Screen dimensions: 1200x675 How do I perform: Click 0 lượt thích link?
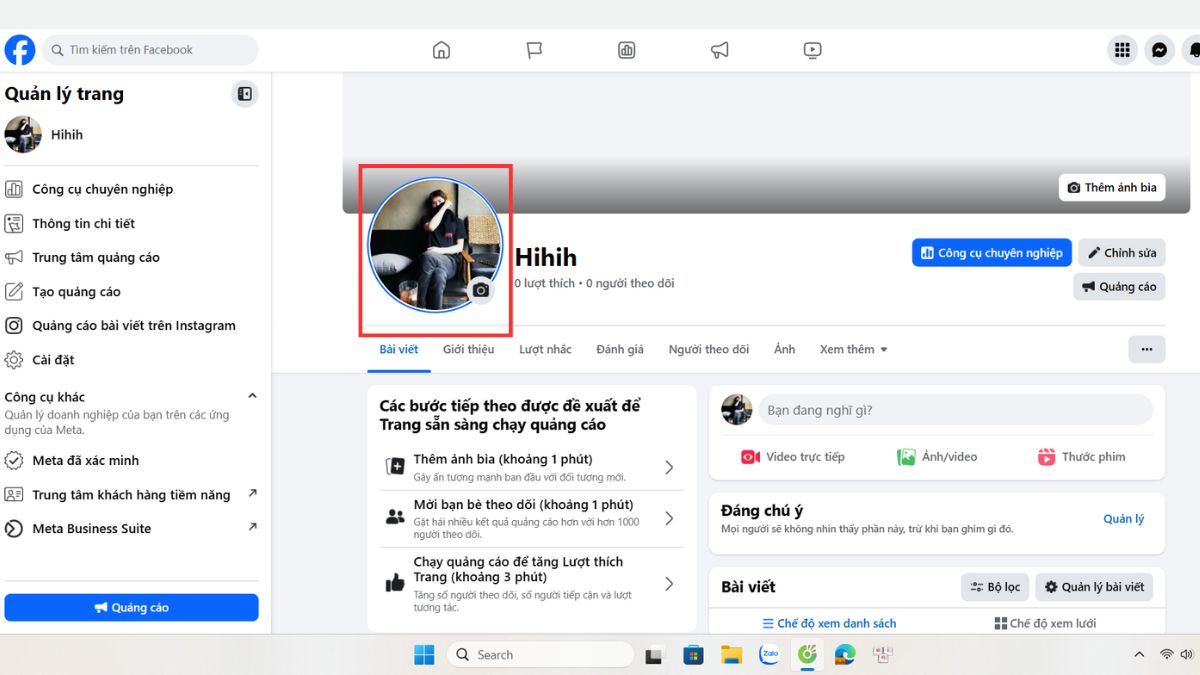pyautogui.click(x=545, y=283)
